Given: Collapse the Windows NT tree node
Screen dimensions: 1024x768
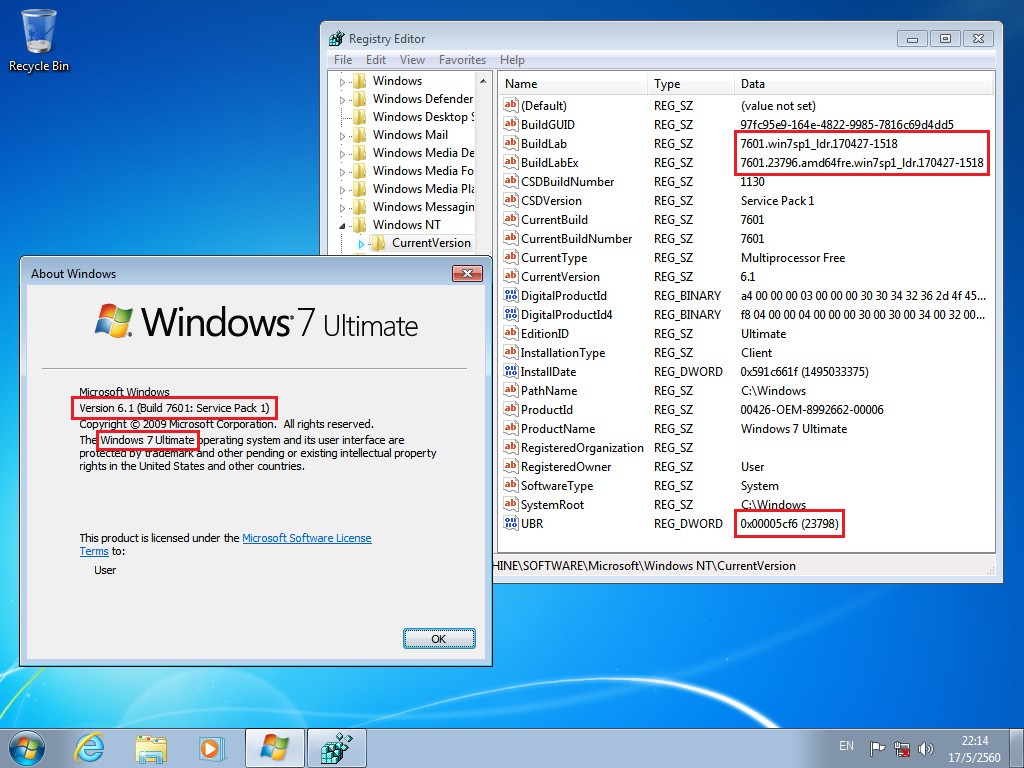Looking at the screenshot, I should click(x=342, y=225).
